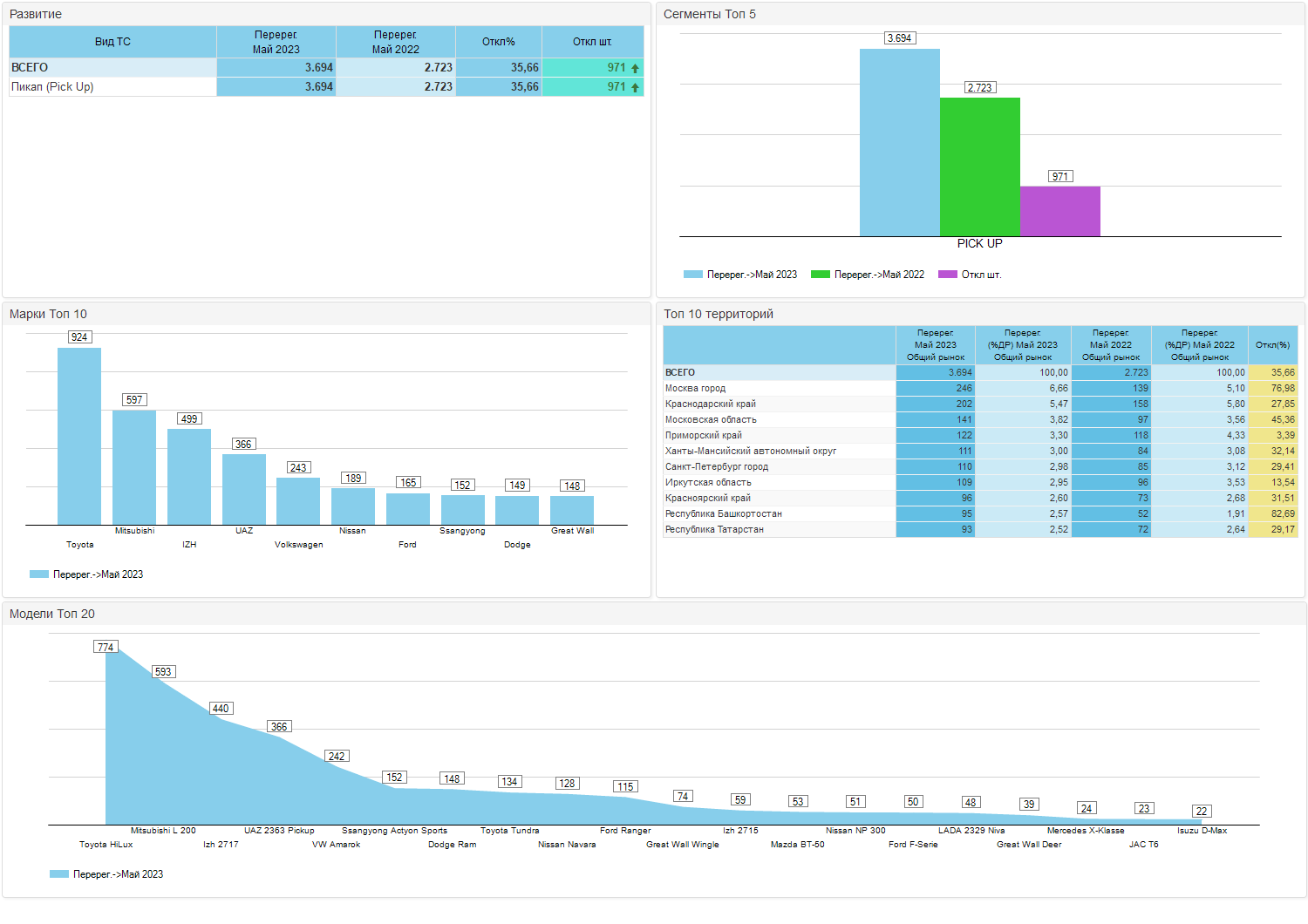Click the green up arrow in the Пикап (Pick Up) row
Screen dimensions: 1308x924
(635, 87)
